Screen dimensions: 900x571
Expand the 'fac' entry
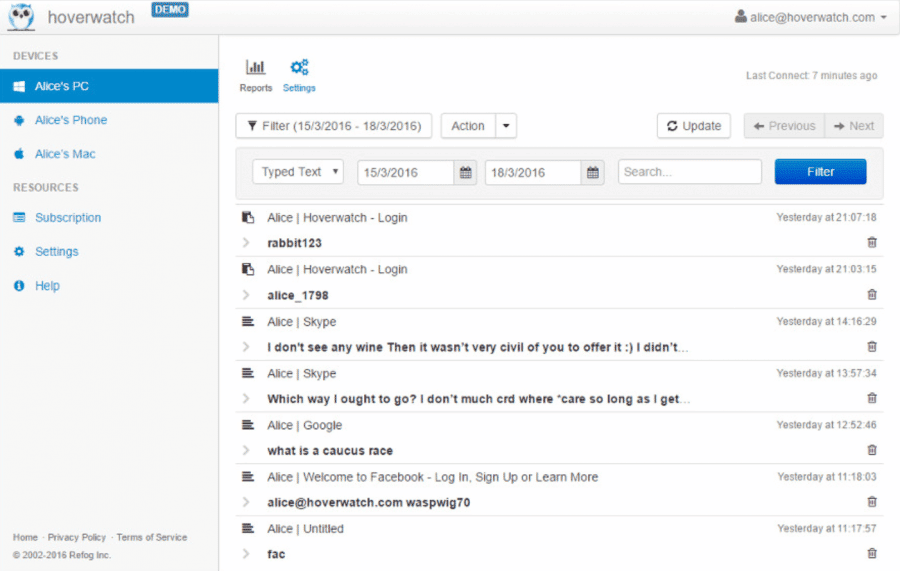click(x=246, y=553)
